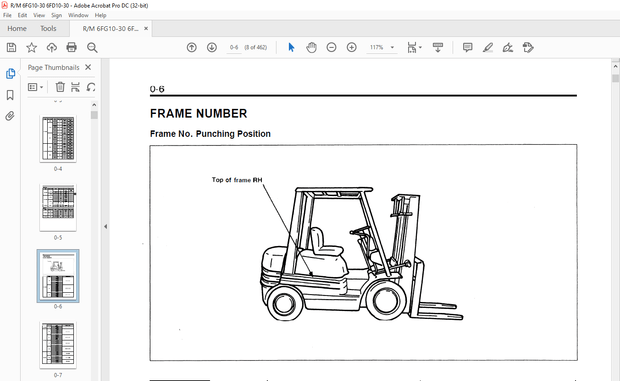The image size is (620, 381).
Task: Select the highlight text pen tool
Action: (x=488, y=48)
